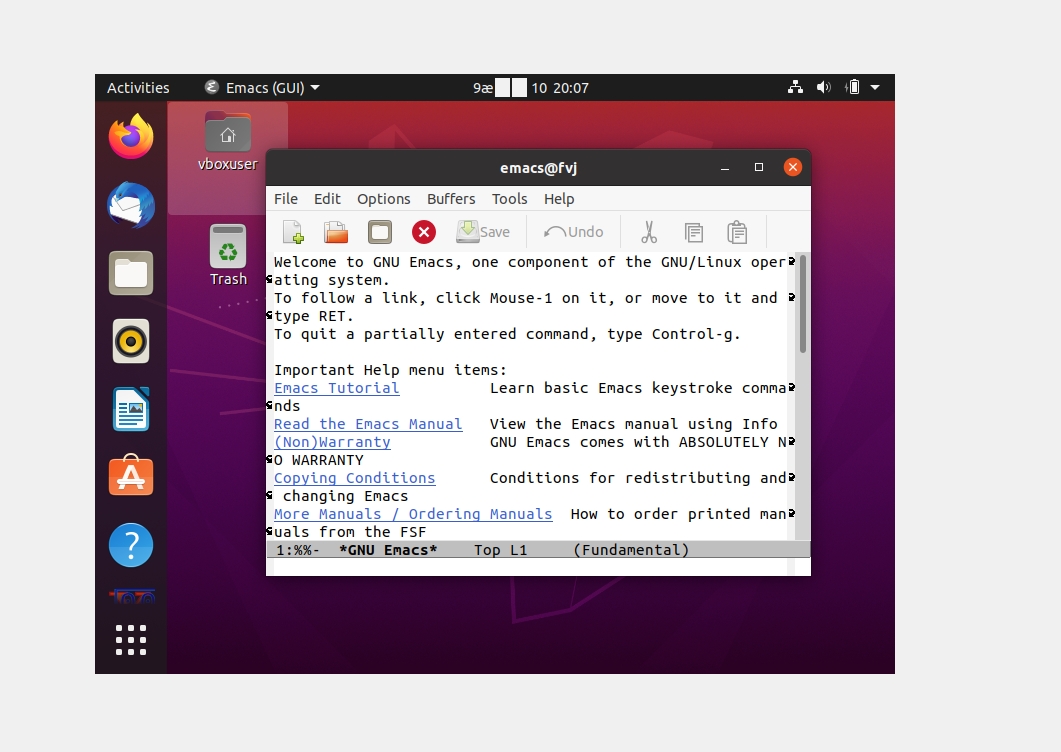Maximize the Emacs window
The height and width of the screenshot is (752, 1061).
point(759,167)
